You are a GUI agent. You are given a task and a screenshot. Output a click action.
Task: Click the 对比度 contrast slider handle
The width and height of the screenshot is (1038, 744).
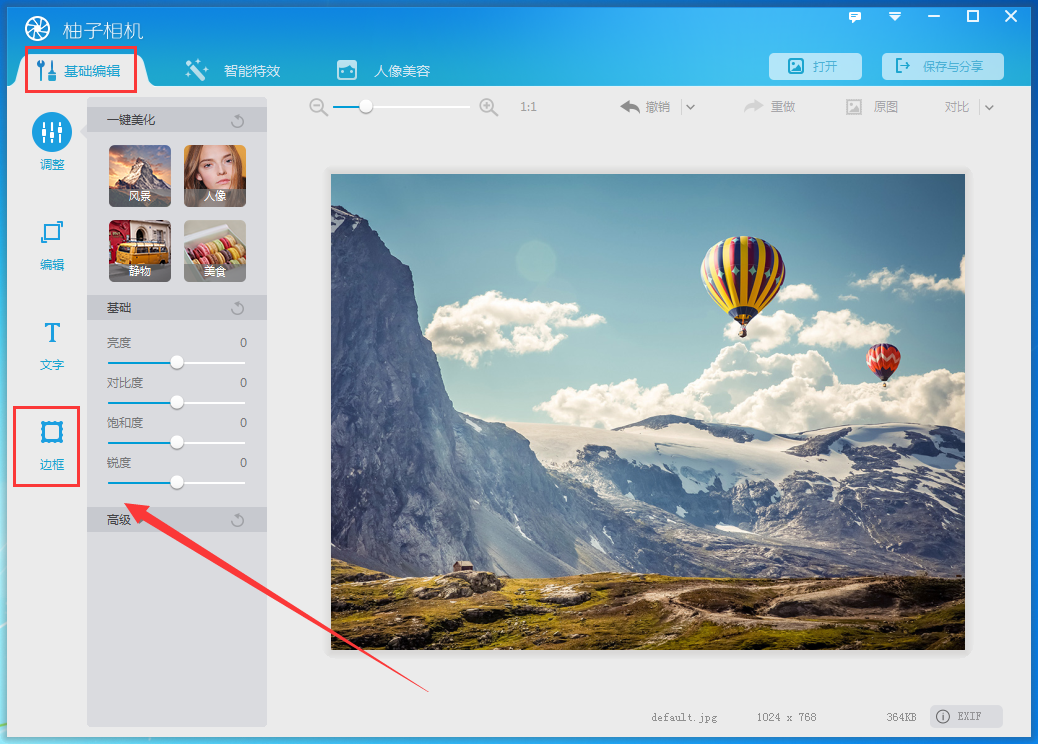pos(177,402)
